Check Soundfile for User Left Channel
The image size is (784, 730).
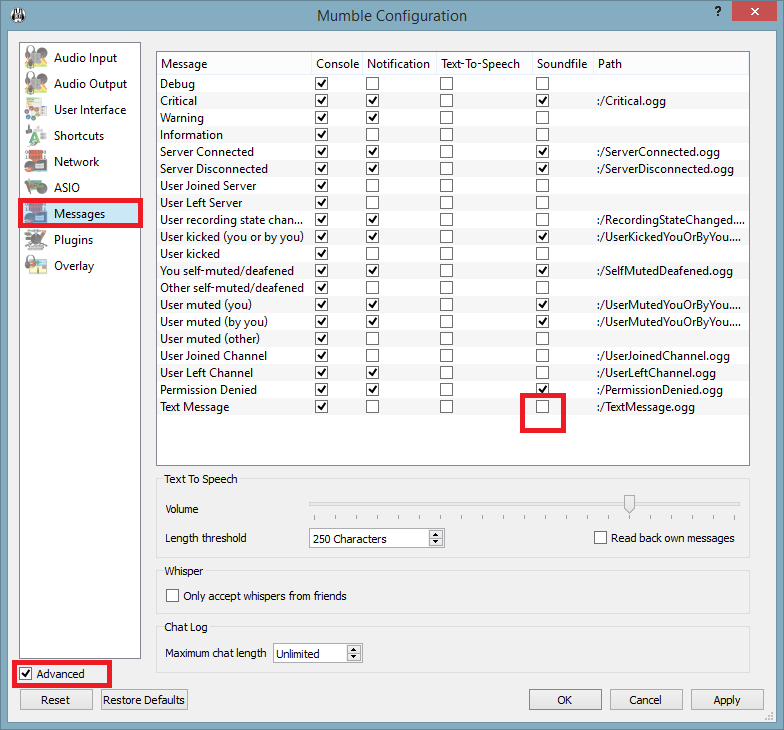(542, 372)
